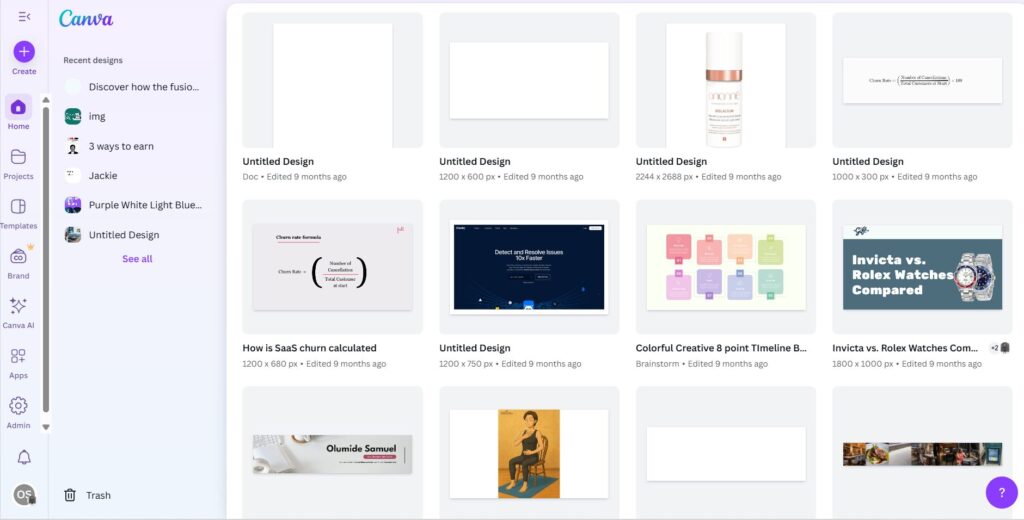Click the Canva logo

(86, 18)
